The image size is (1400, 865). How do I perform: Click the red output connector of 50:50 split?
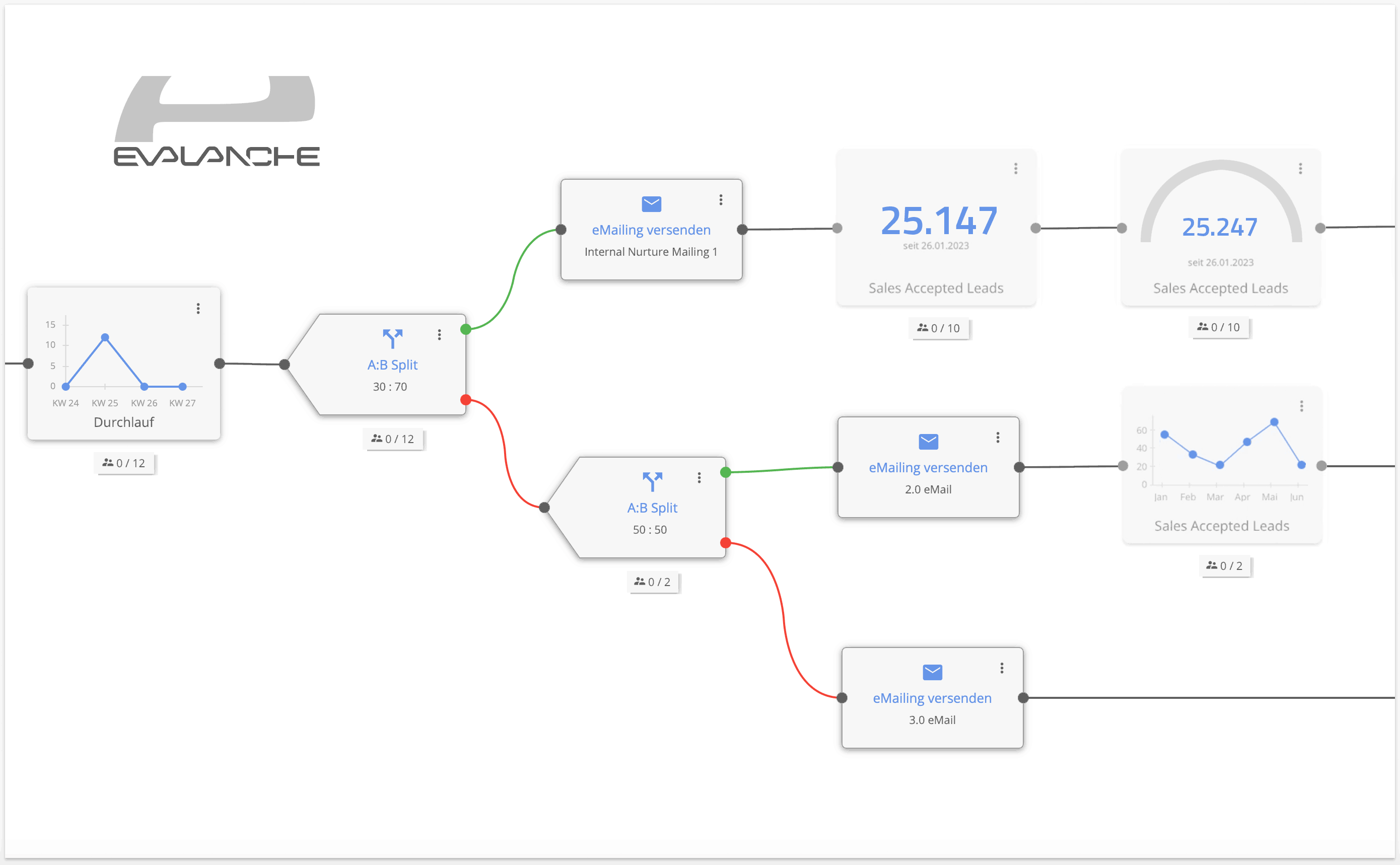726,542
